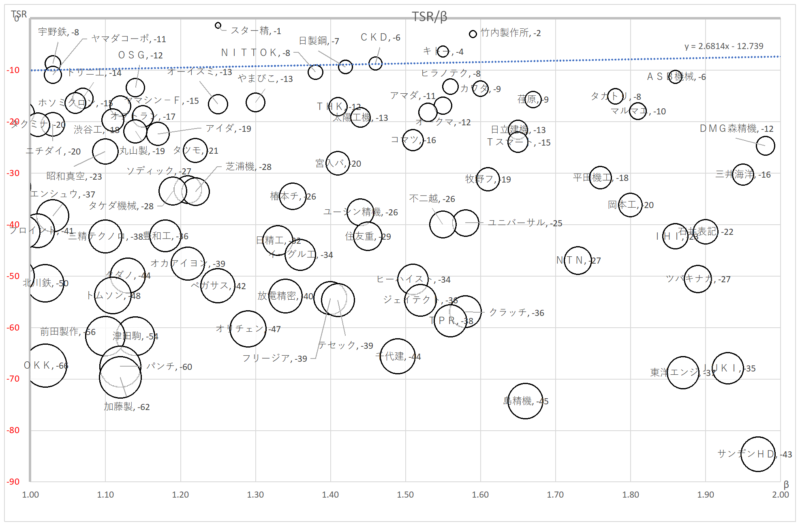This screenshot has height=526, width=800.
Task: Select the 2.00 tick on the β axis
Action: (781, 495)
